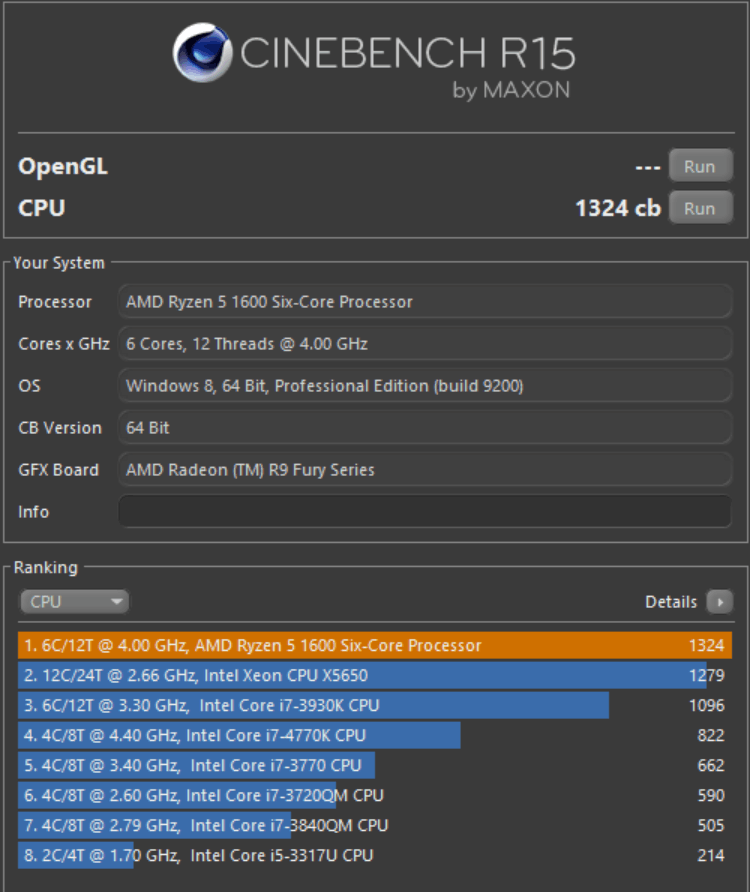Click the Details arrow icon button

click(x=720, y=602)
